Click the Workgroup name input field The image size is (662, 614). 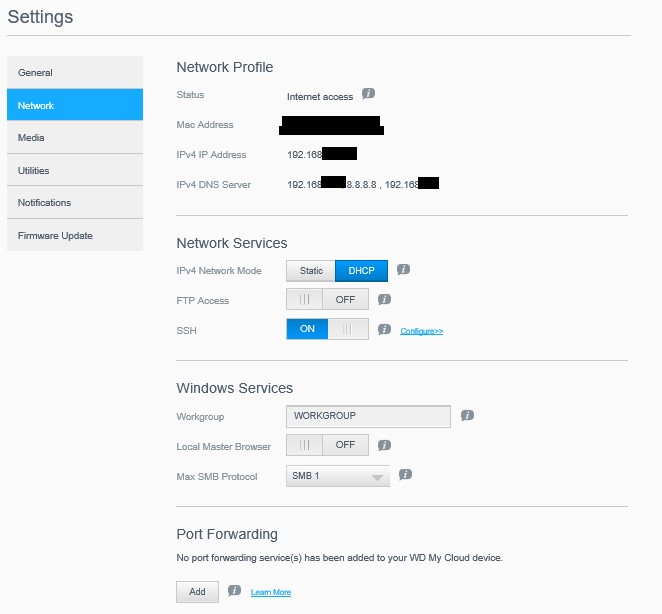pyautogui.click(x=368, y=416)
